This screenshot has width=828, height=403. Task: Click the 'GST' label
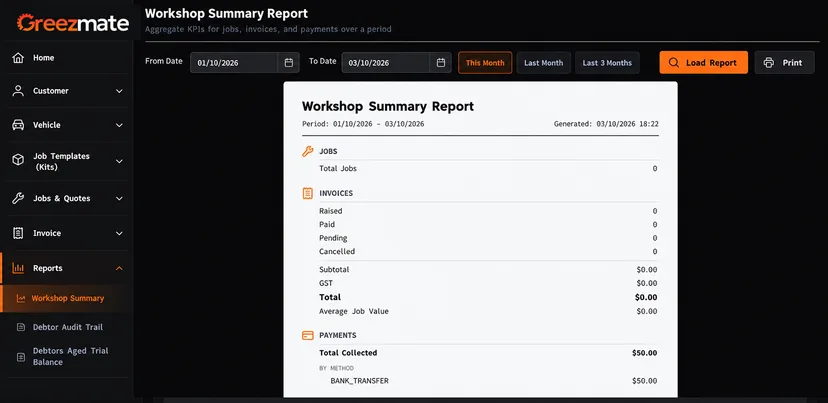point(326,284)
